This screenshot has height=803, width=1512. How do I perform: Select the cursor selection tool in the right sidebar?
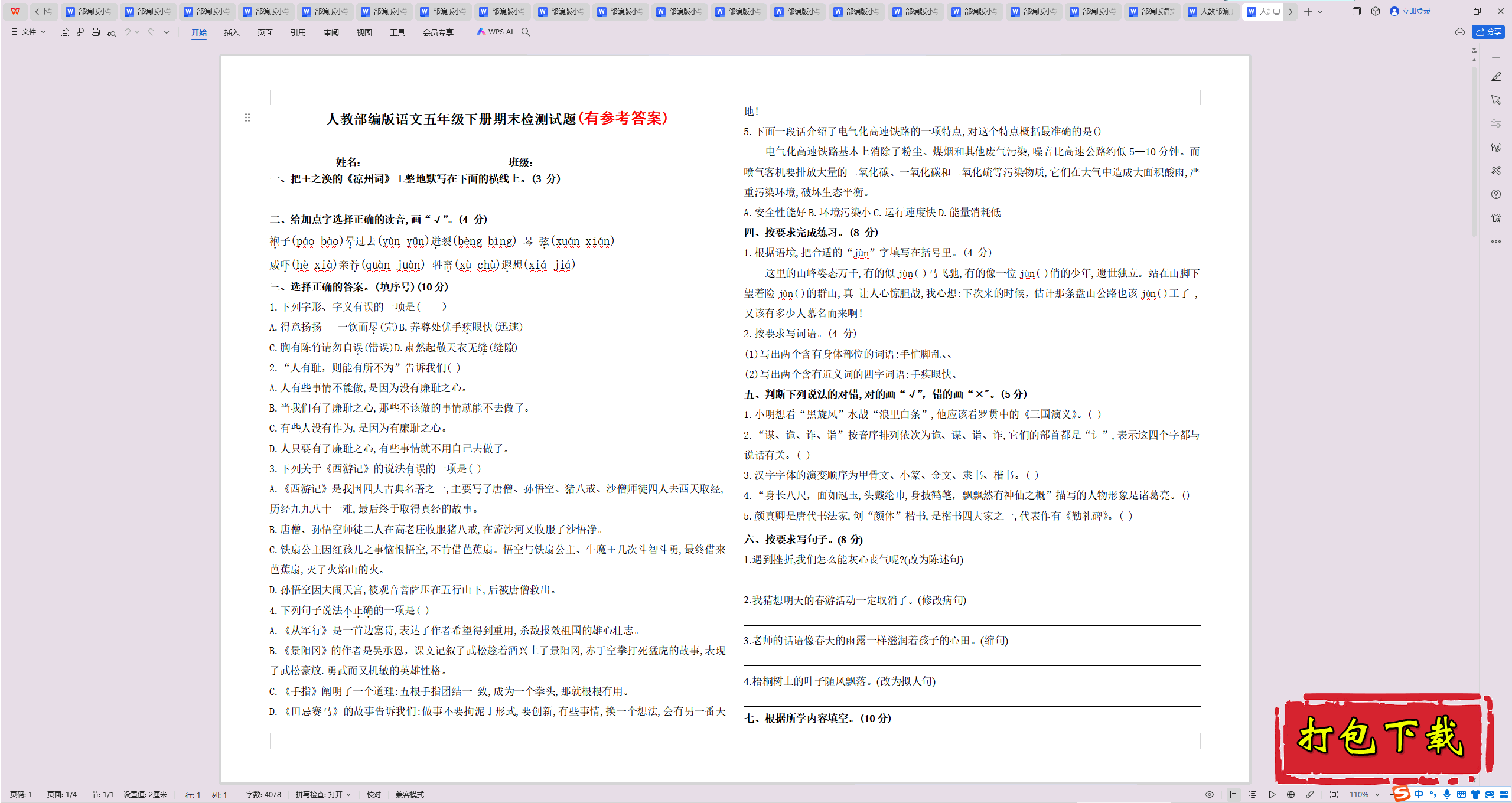[1496, 100]
